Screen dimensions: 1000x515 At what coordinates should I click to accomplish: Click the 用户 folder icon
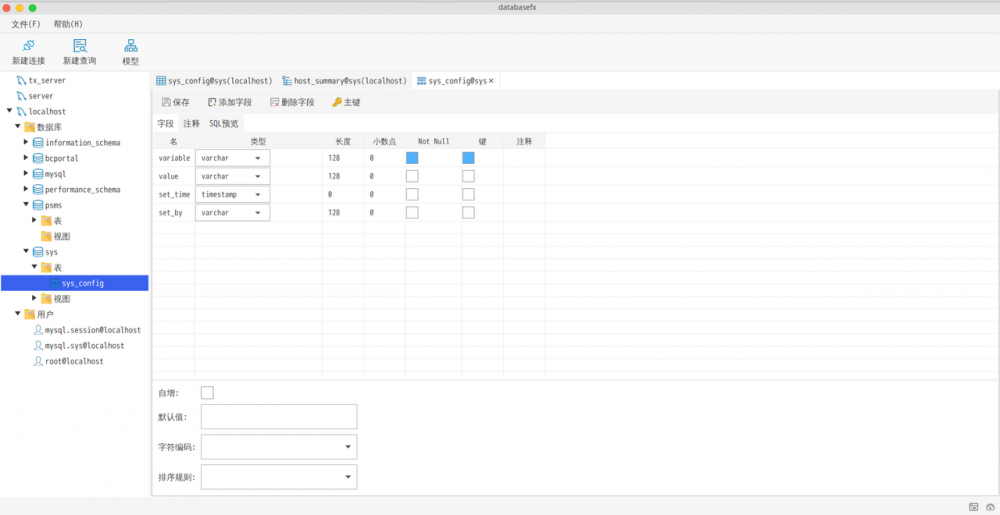click(x=29, y=314)
